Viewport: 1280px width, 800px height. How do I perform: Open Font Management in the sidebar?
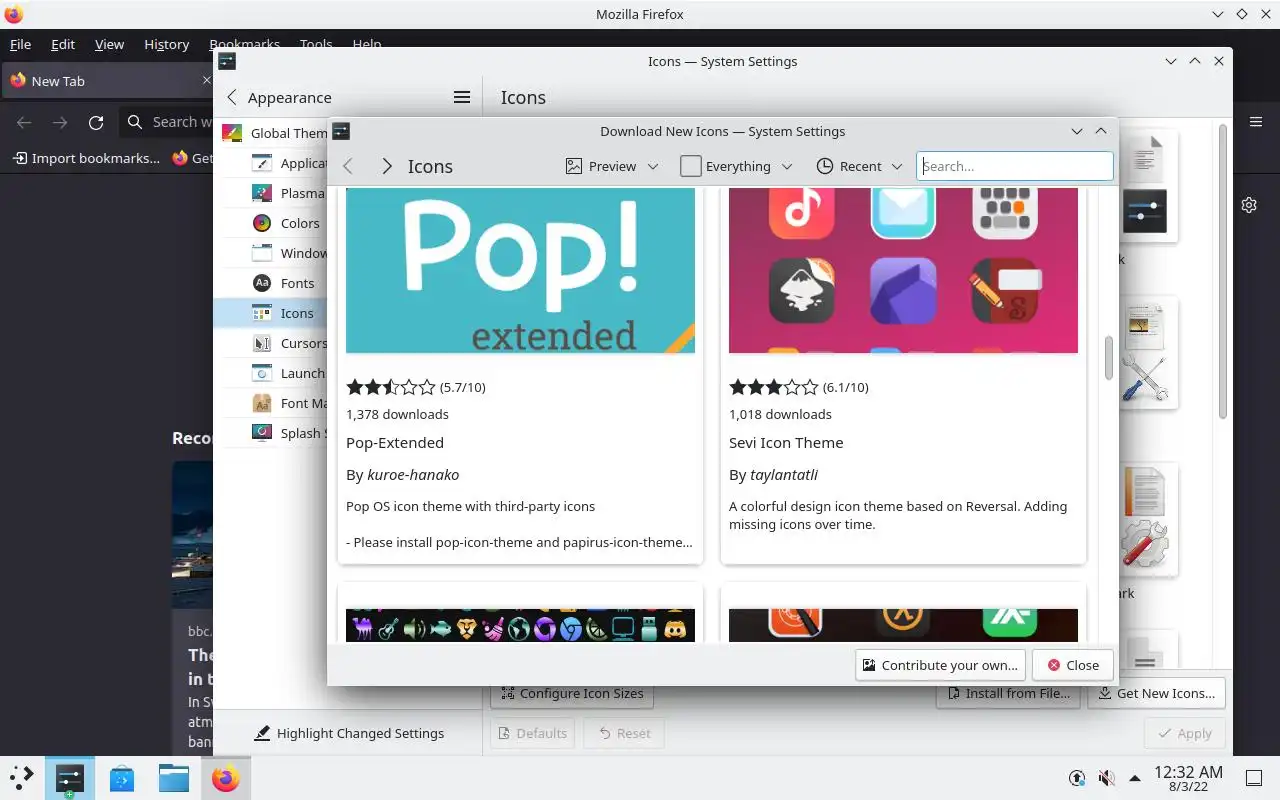point(272,403)
